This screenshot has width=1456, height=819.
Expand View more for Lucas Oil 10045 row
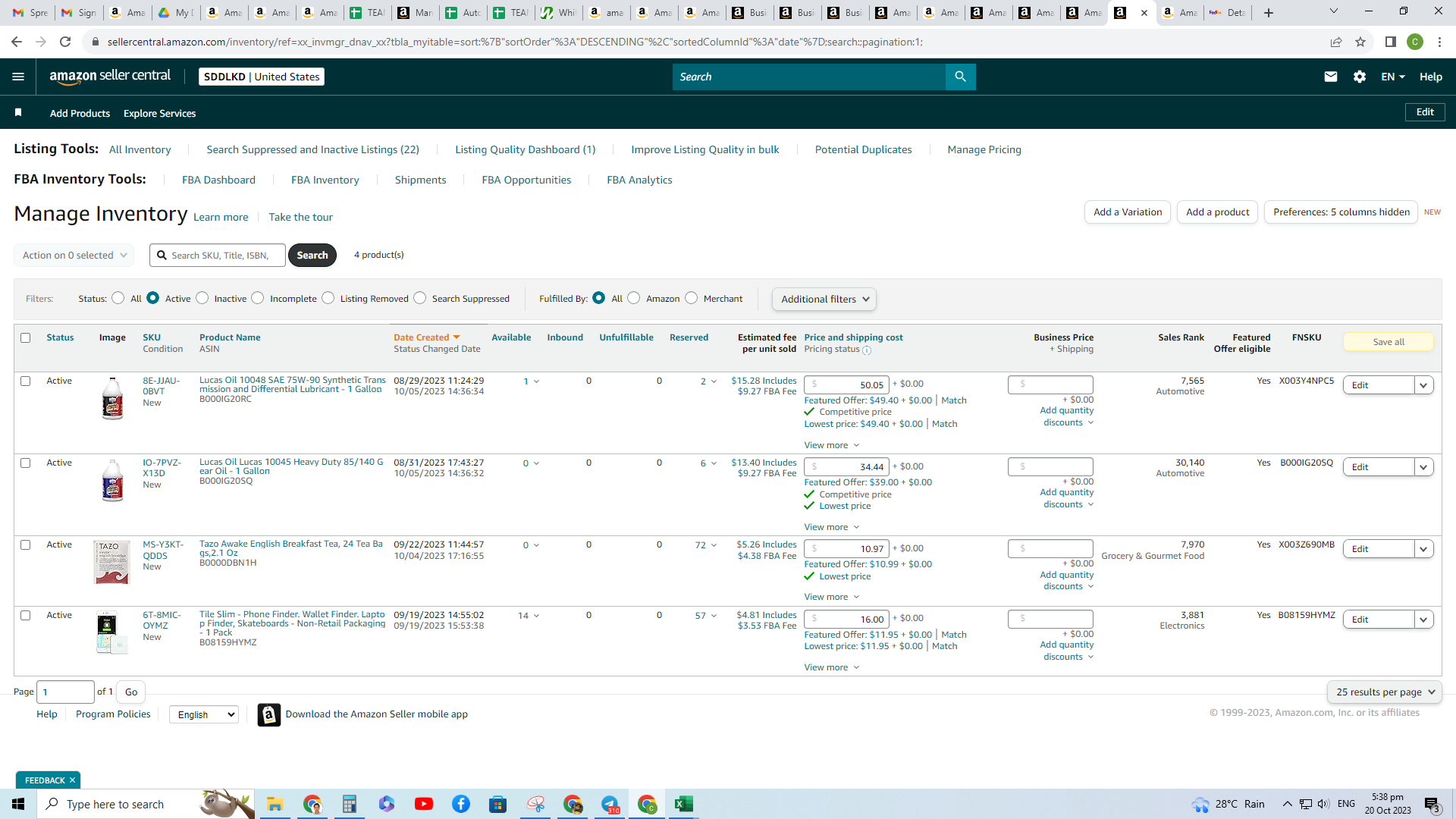(832, 527)
